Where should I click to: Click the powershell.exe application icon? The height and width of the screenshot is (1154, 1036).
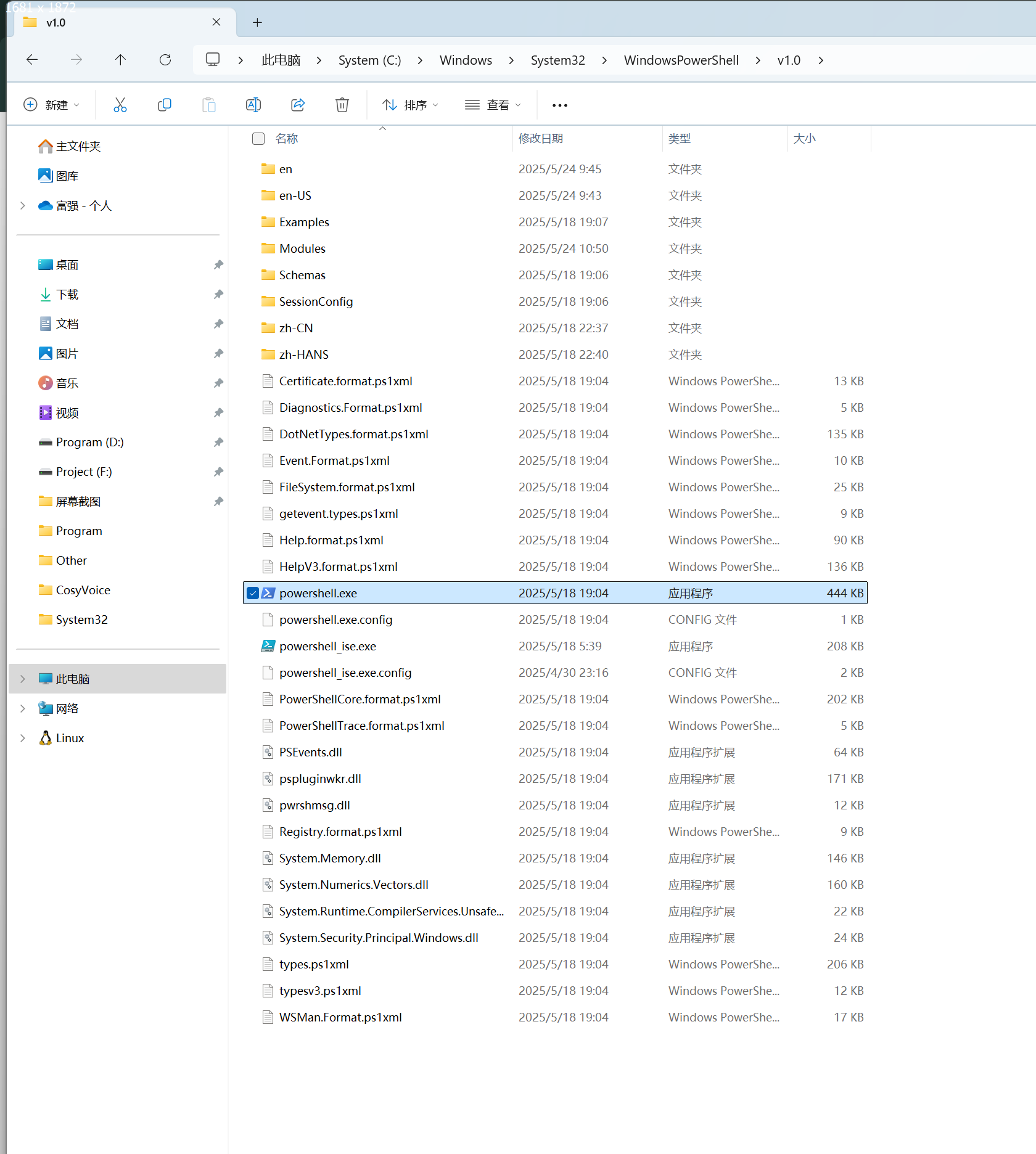point(268,593)
